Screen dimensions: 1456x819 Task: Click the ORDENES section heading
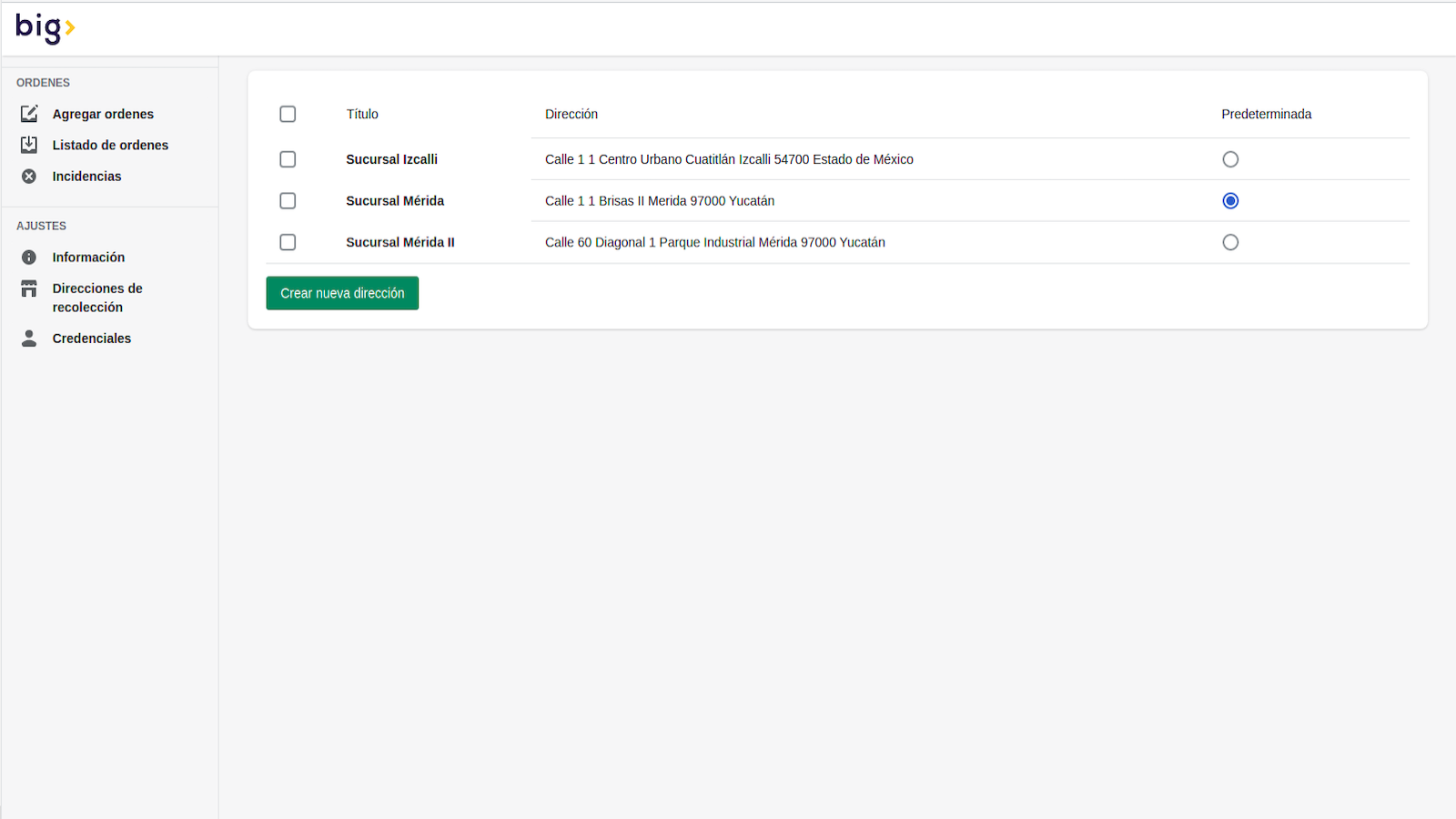(x=43, y=83)
